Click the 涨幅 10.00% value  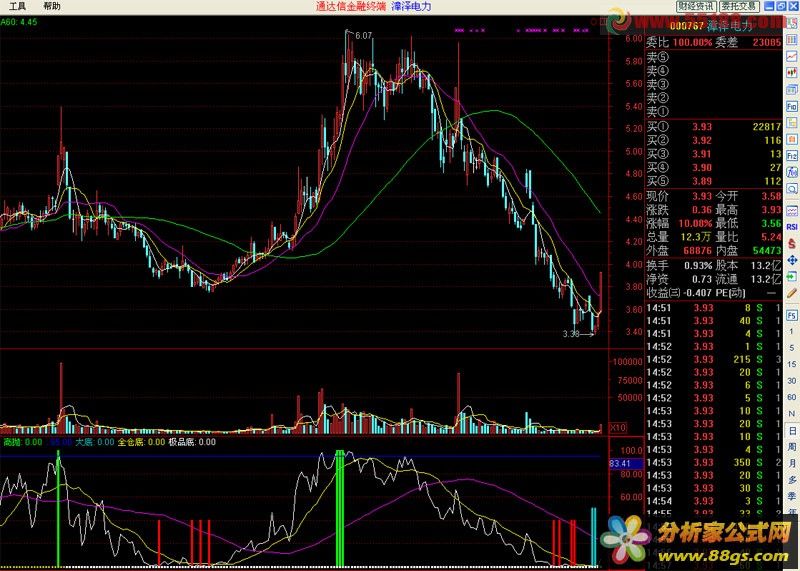tap(695, 224)
